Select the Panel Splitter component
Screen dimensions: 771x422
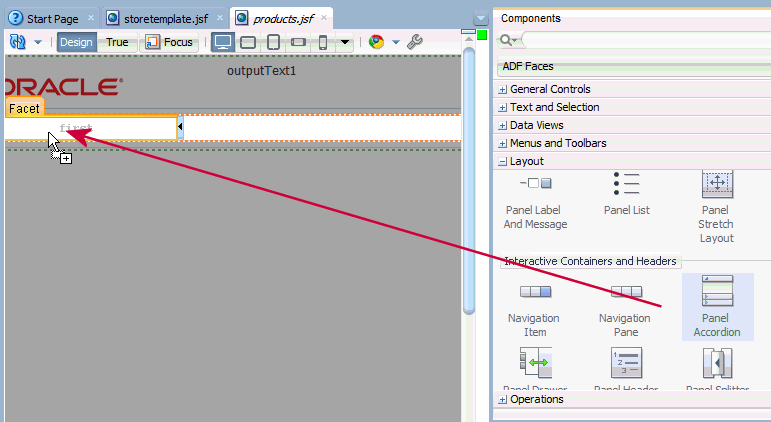[717, 368]
